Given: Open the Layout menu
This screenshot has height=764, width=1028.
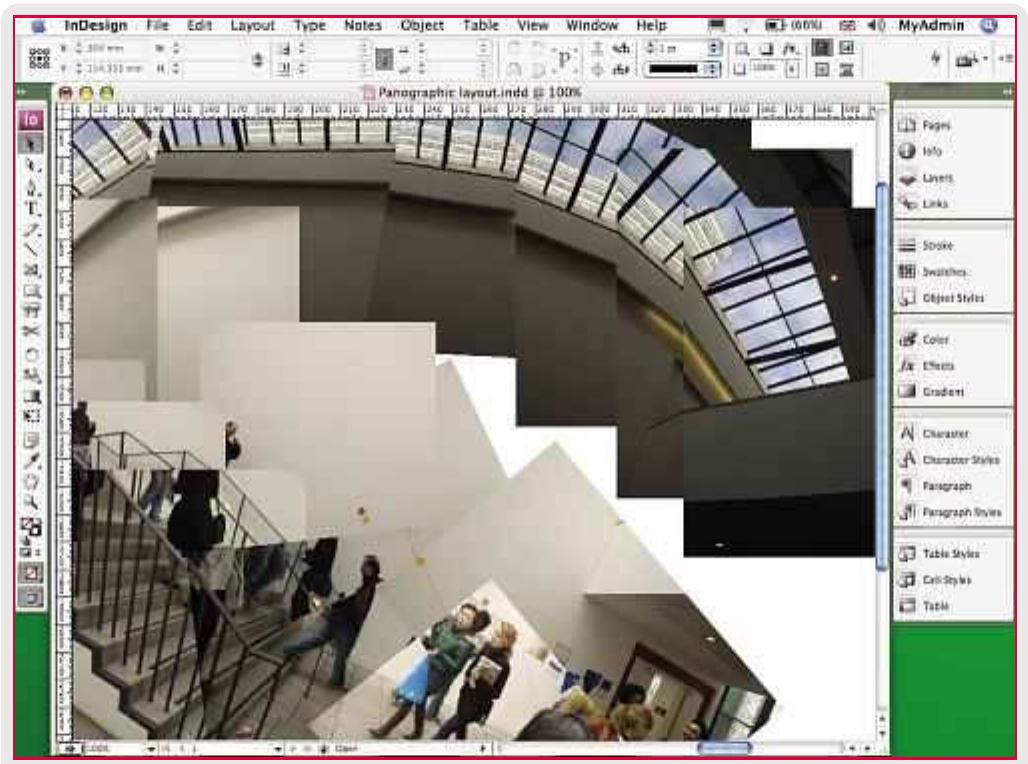Looking at the screenshot, I should pos(252,25).
